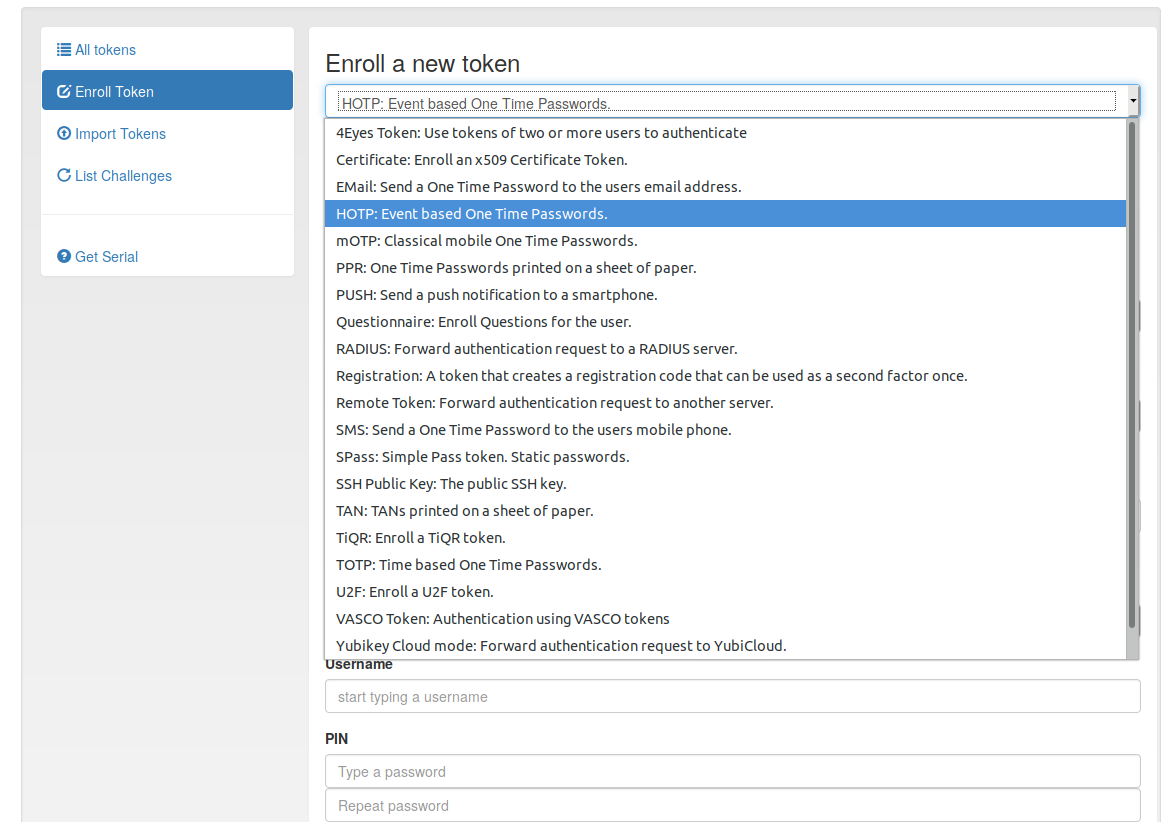Select the TiQR token option
1173x822 pixels.
[x=726, y=537]
